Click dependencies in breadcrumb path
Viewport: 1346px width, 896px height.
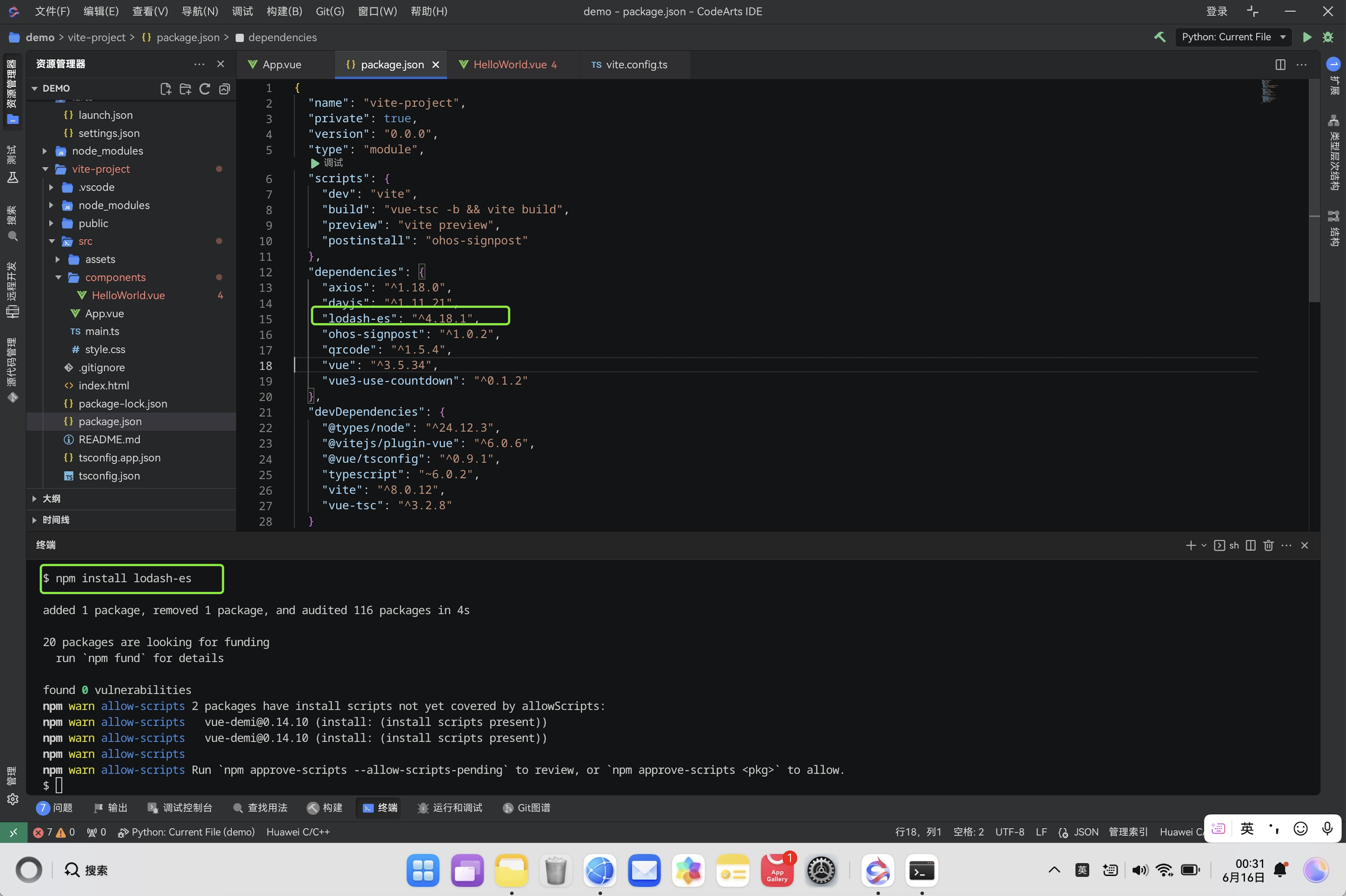pos(282,37)
